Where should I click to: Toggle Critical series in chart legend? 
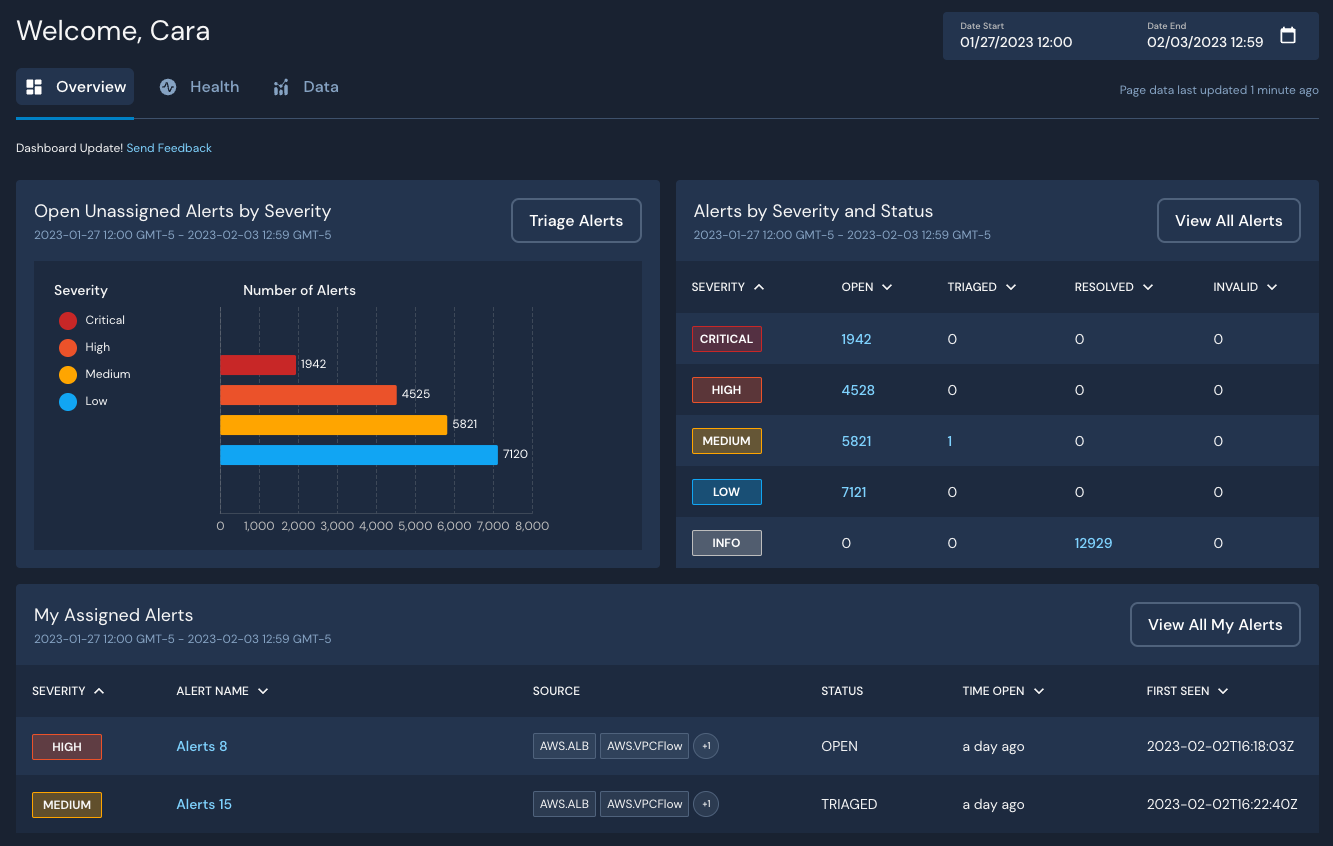point(68,321)
